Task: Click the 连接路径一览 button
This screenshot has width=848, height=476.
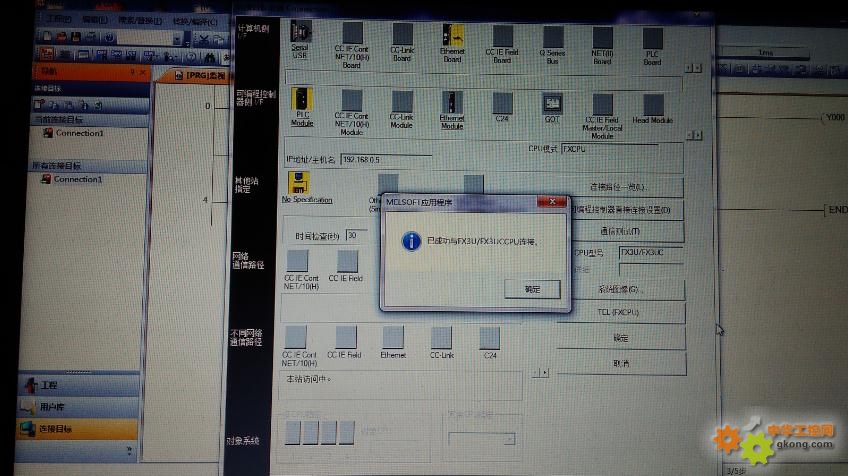Action: 621,187
